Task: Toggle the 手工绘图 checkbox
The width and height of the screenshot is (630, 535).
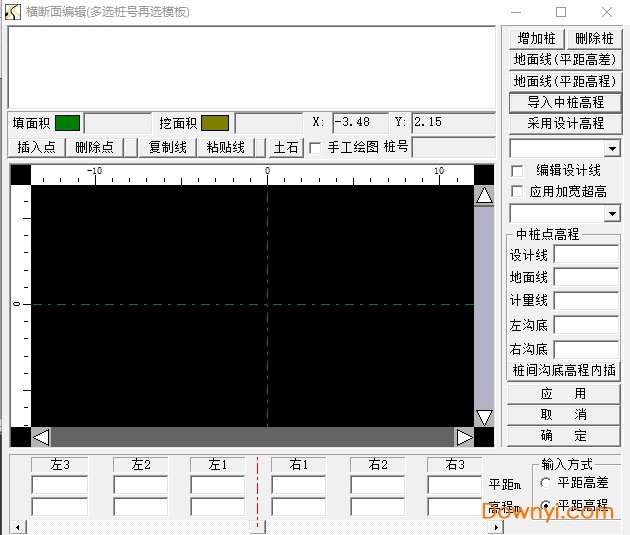Action: (x=315, y=148)
